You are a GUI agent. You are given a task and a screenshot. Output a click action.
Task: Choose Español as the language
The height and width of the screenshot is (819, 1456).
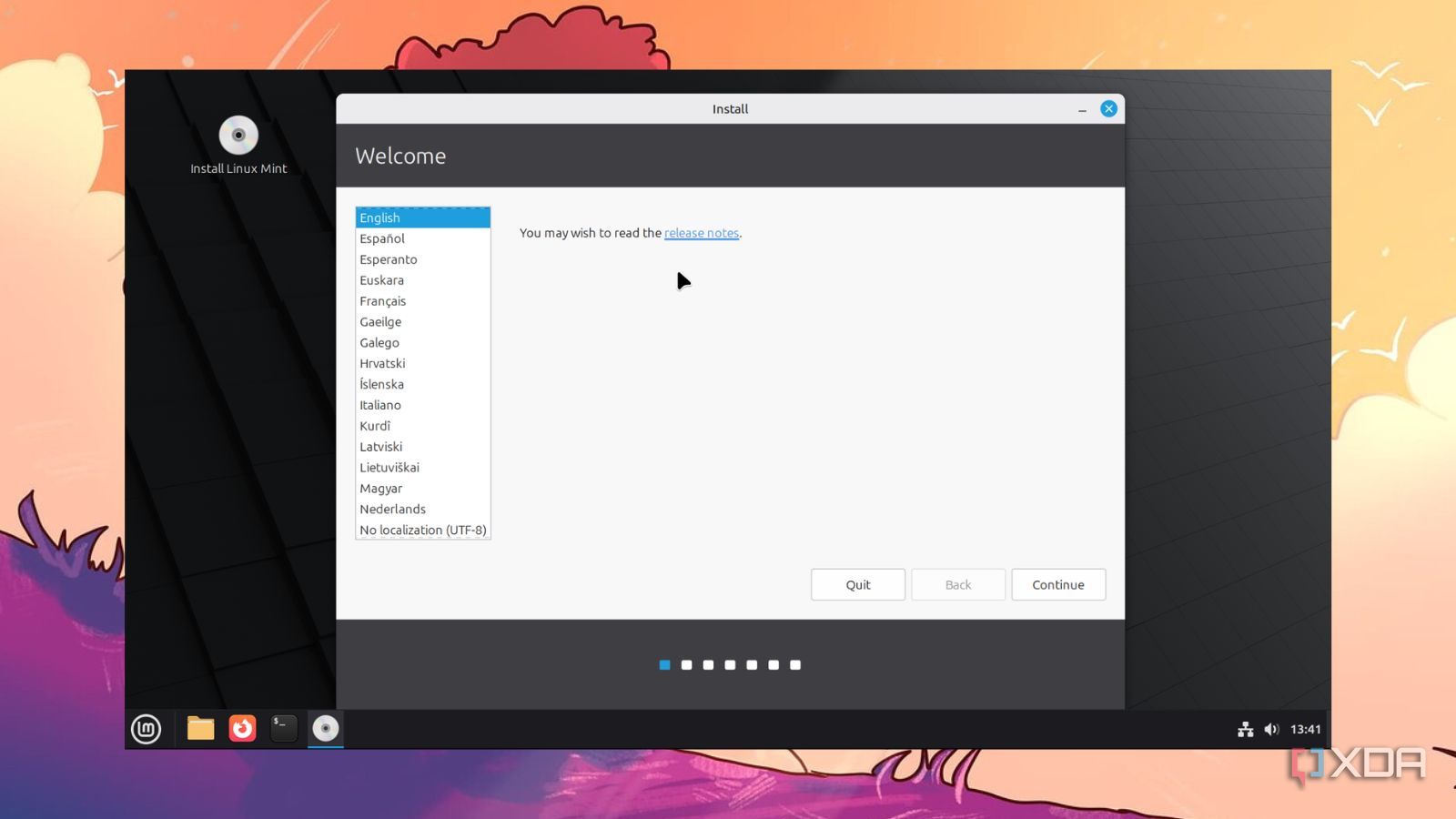(423, 238)
